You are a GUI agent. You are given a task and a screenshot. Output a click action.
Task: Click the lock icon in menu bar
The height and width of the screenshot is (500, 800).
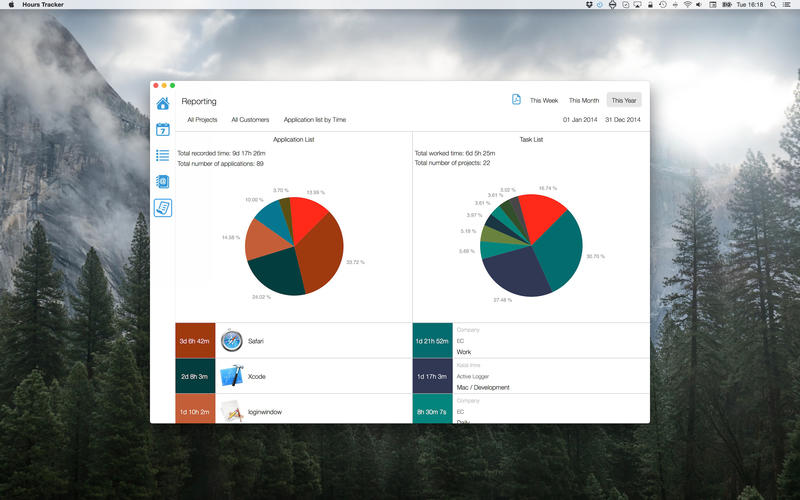tap(650, 5)
